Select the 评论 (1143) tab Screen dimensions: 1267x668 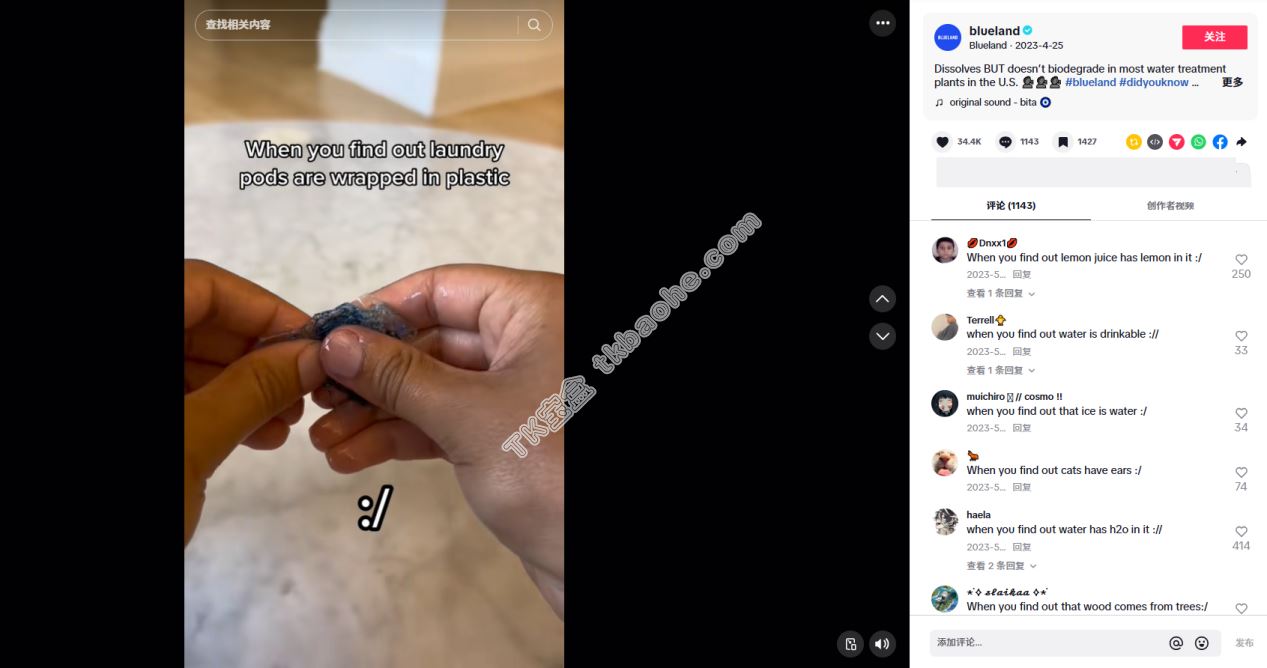tap(1011, 206)
